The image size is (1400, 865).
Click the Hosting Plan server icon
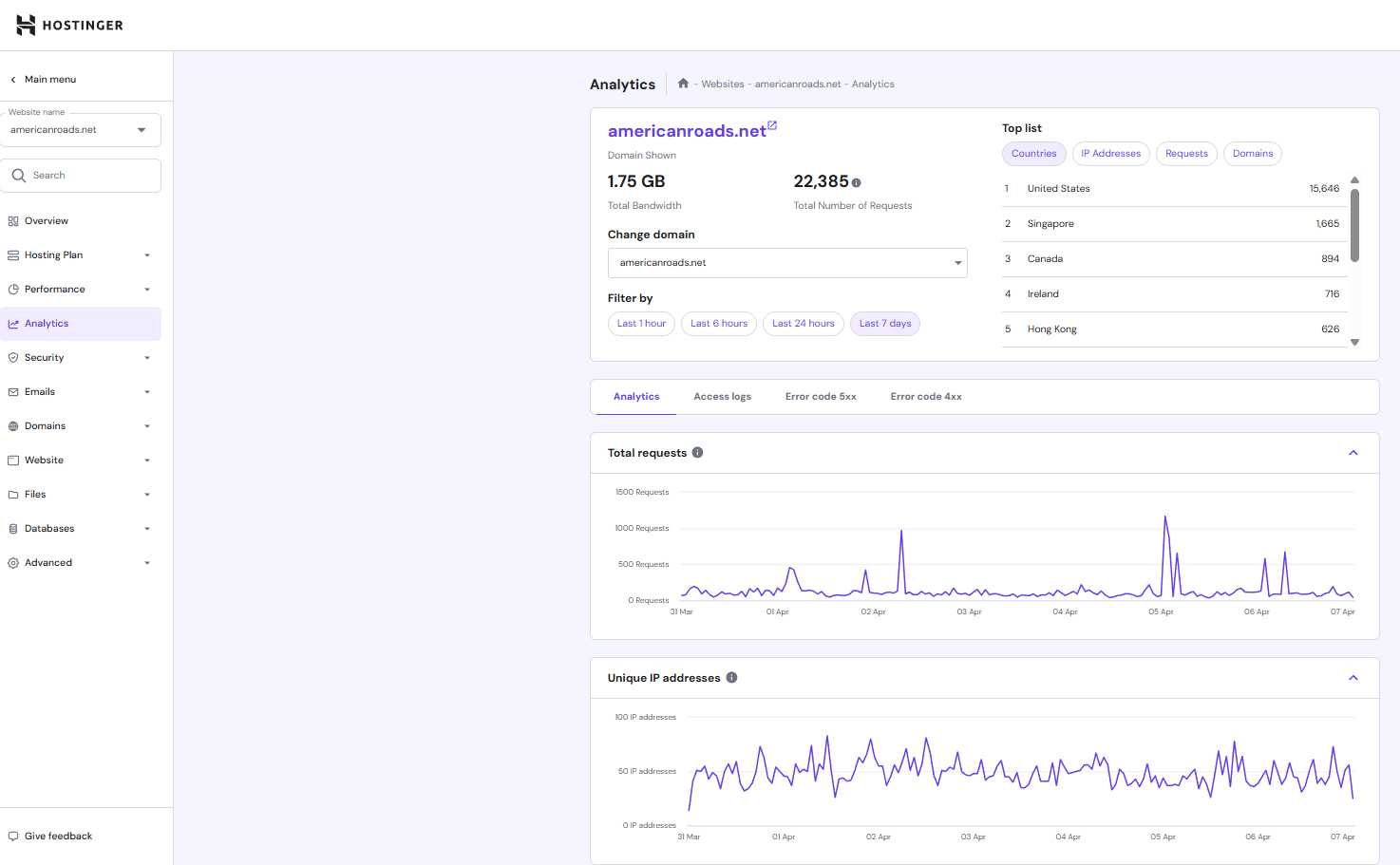click(x=13, y=255)
